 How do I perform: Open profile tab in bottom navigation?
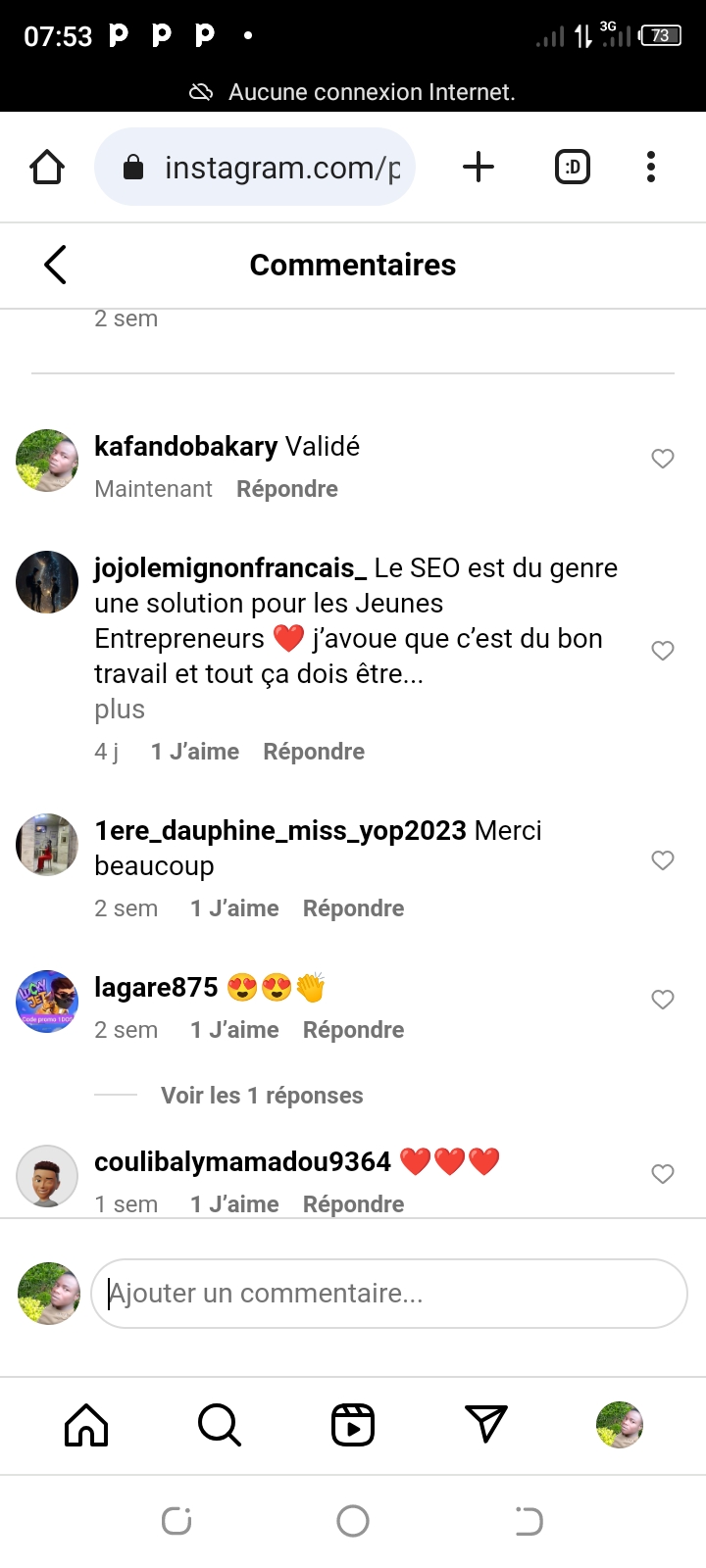pyautogui.click(x=620, y=1425)
